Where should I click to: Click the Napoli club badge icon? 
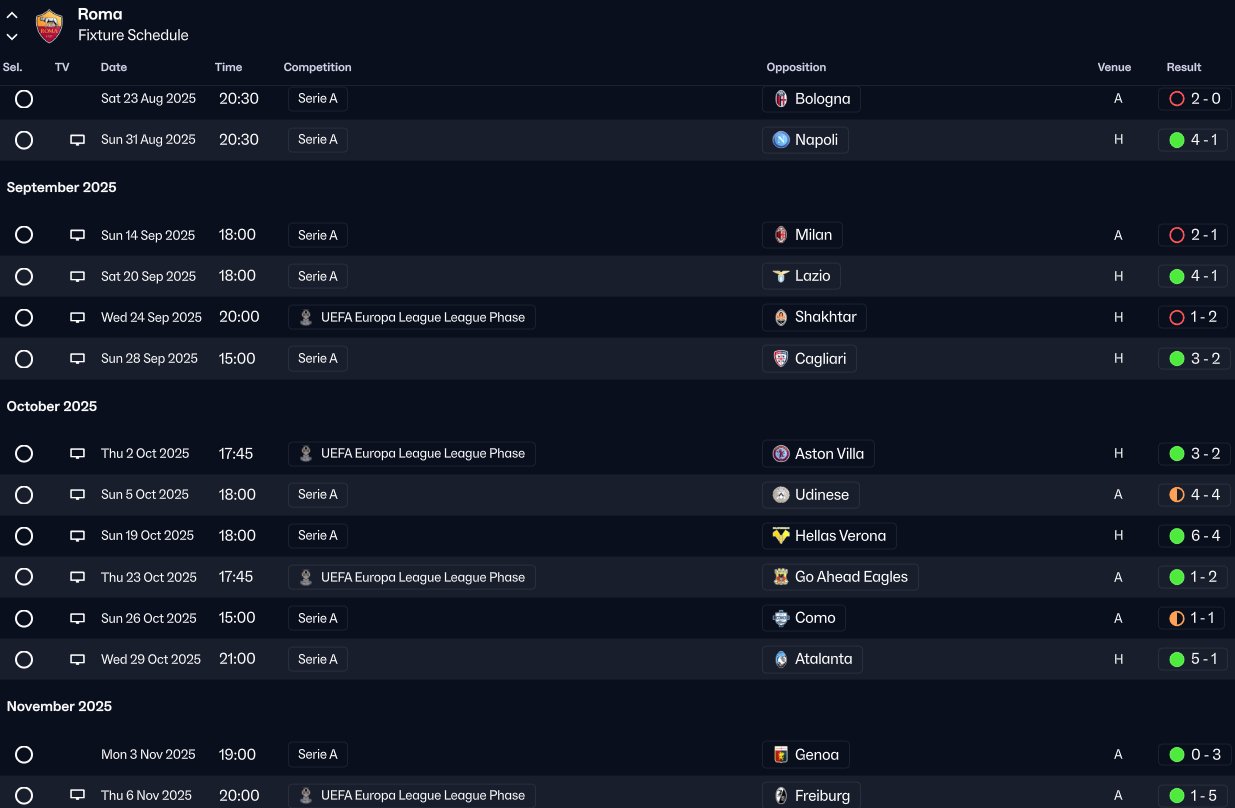781,140
